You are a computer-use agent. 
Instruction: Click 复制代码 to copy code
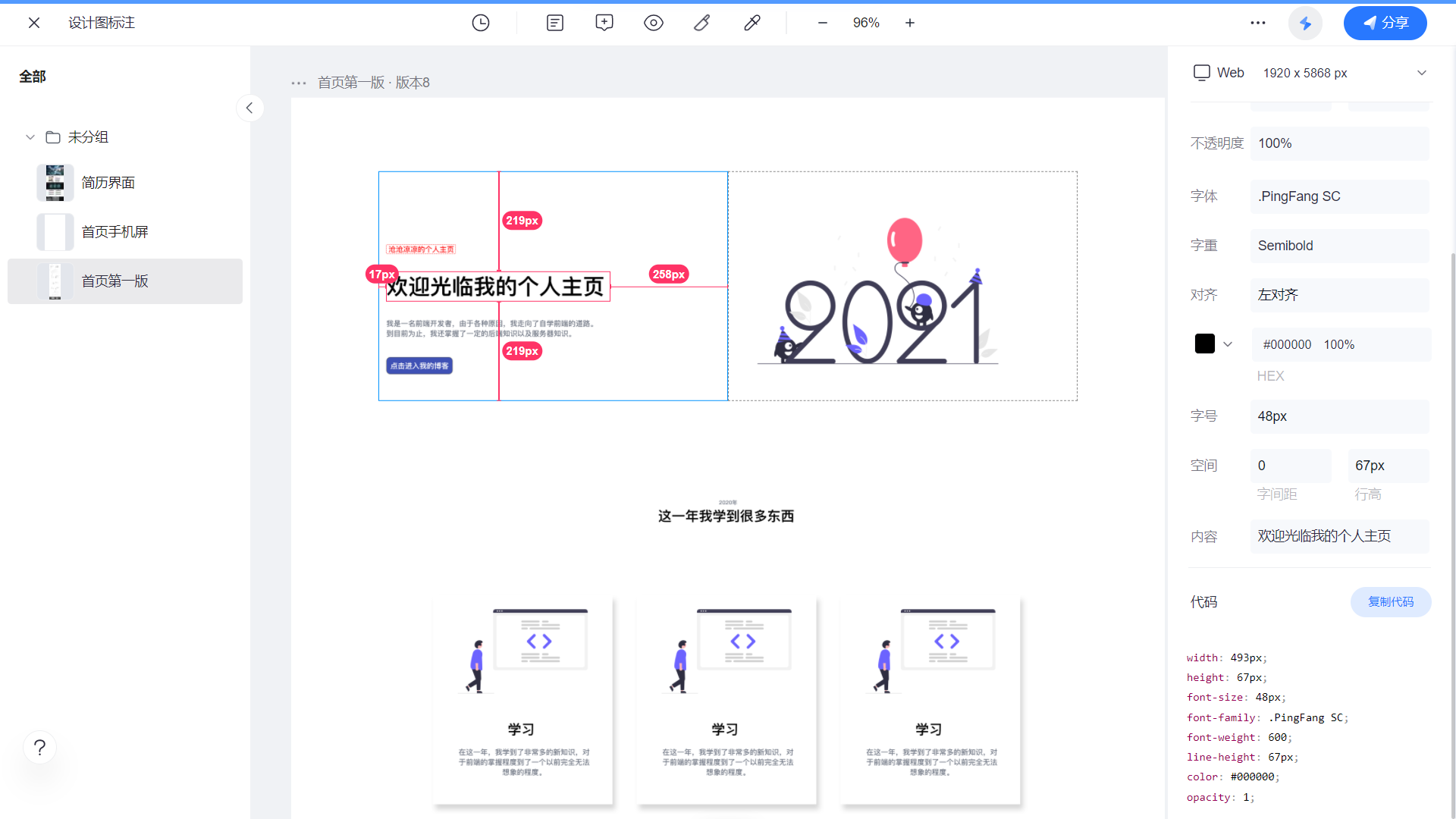coord(1390,601)
